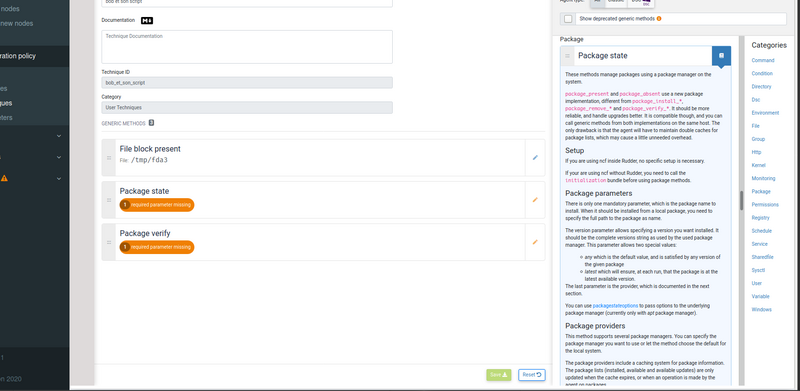Image resolution: width=800 pixels, height=391 pixels.
Task: Click the Reset button
Action: 532,375
